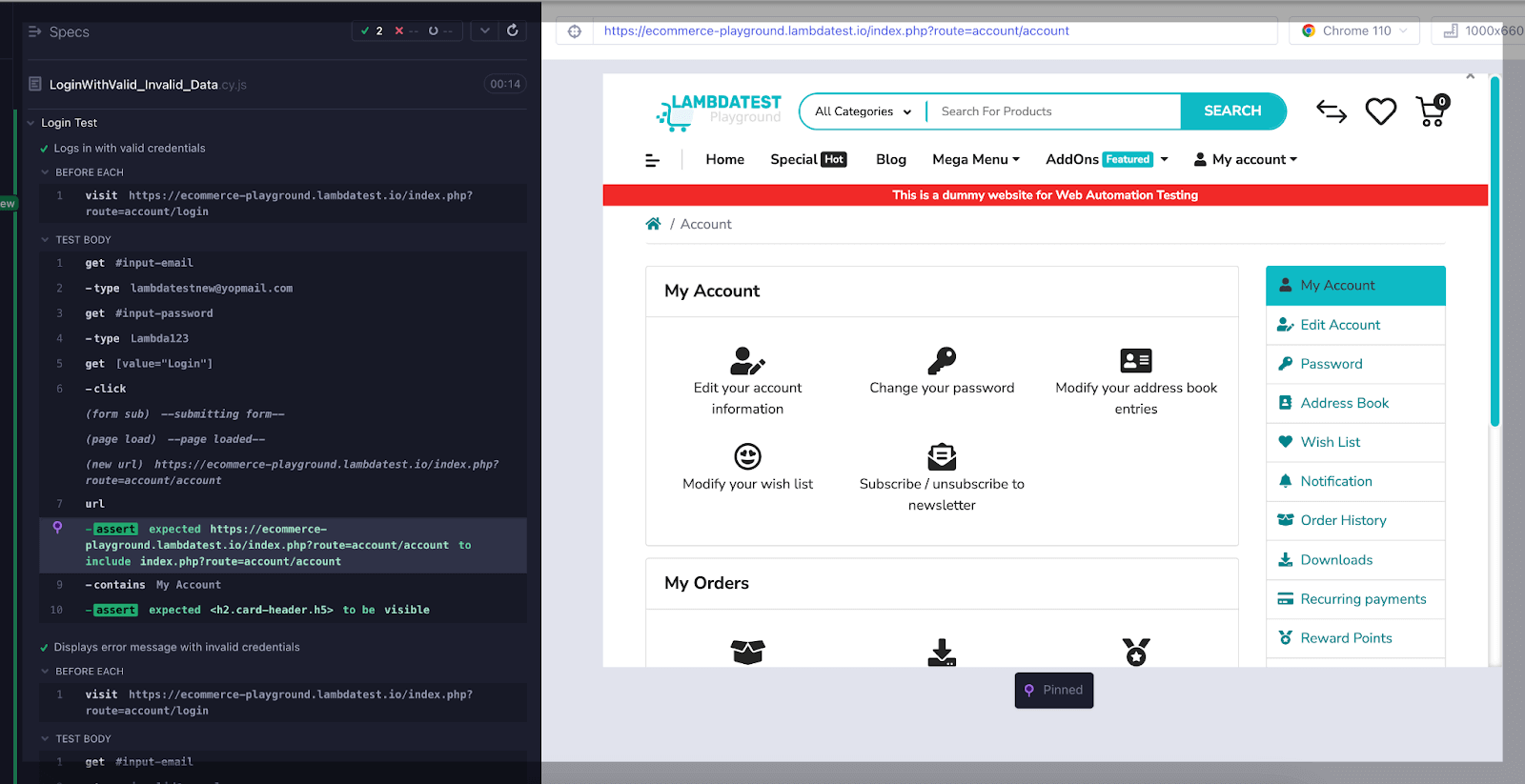The width and height of the screenshot is (1525, 784).
Task: Expand the Mega Menu dropdown
Action: [976, 159]
